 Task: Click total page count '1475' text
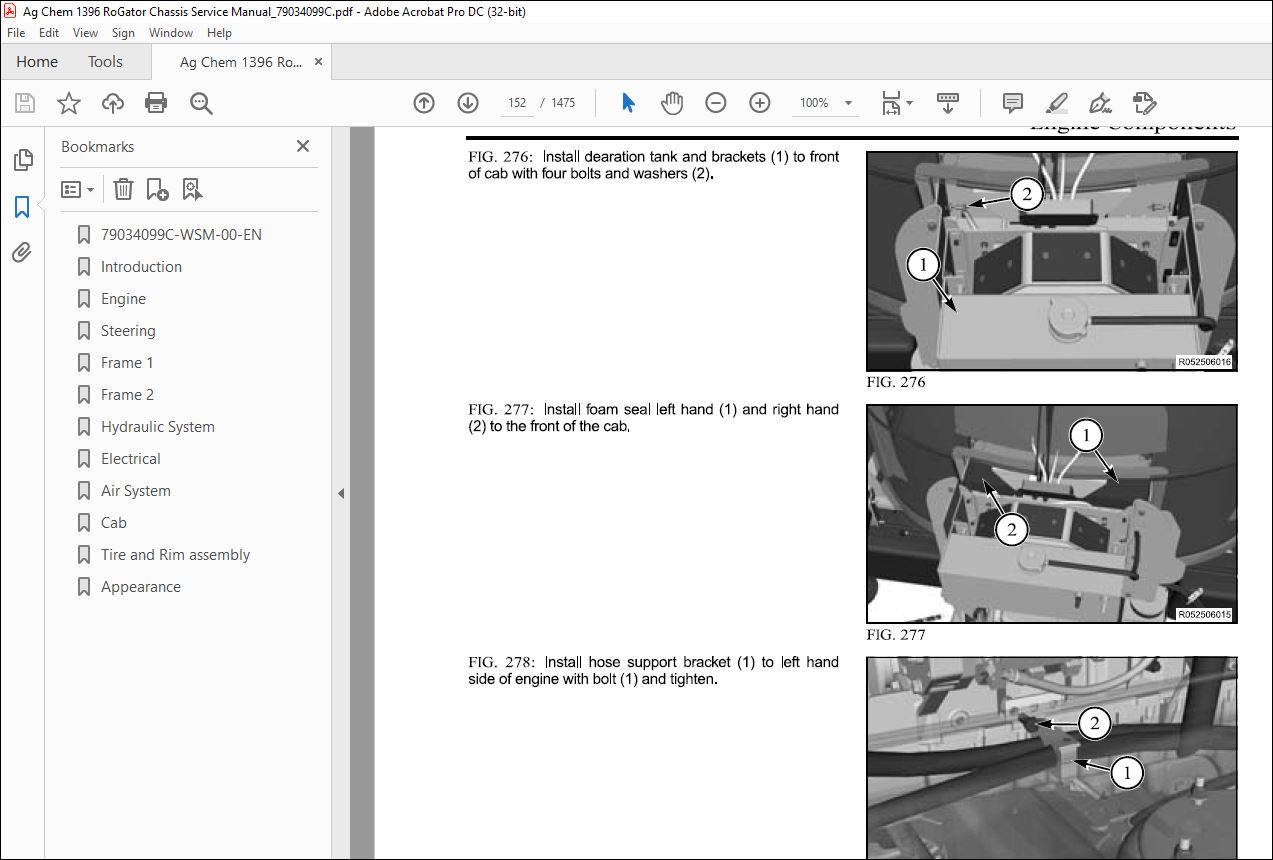[563, 103]
